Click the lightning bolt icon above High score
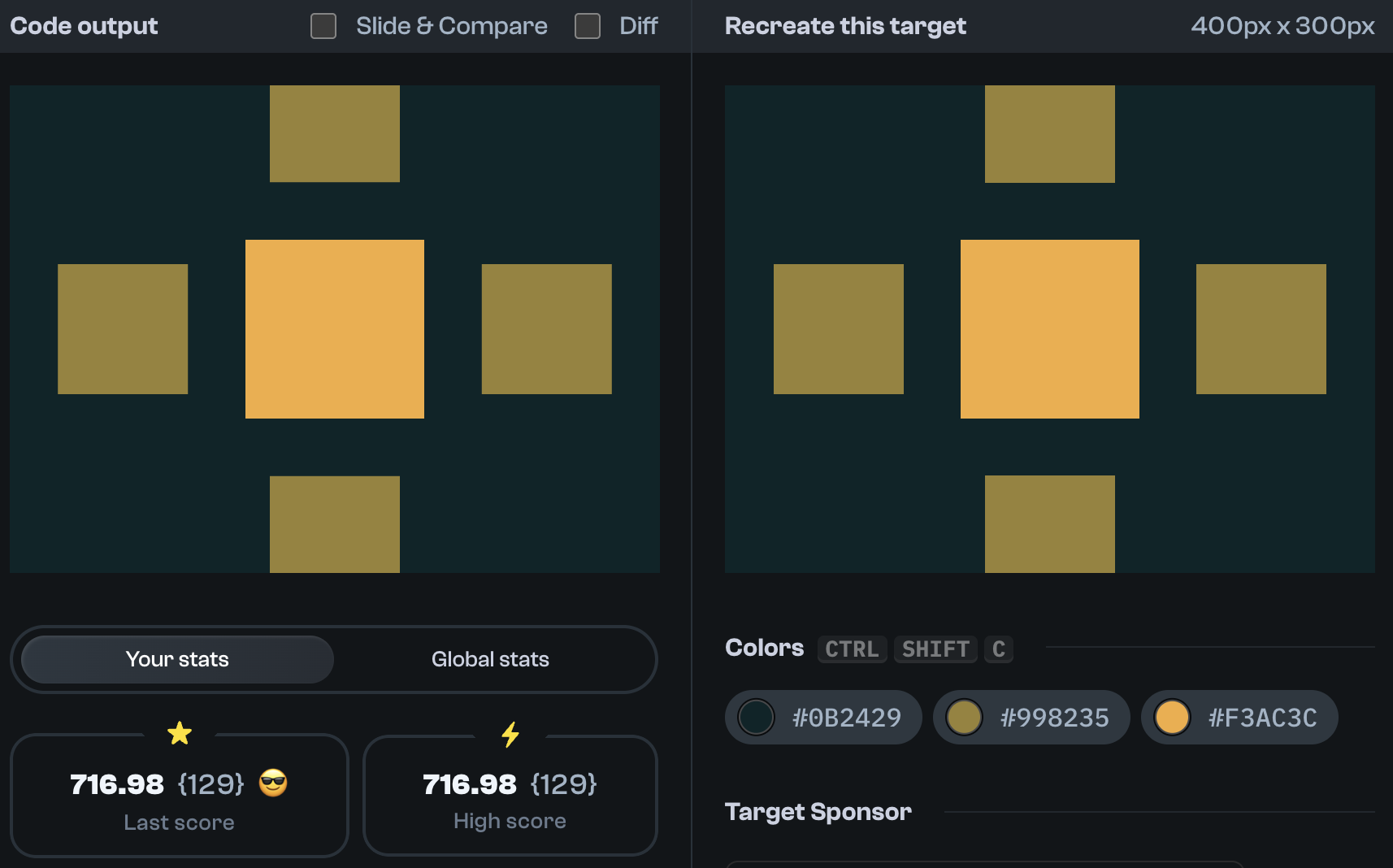Image resolution: width=1393 pixels, height=868 pixels. [510, 734]
